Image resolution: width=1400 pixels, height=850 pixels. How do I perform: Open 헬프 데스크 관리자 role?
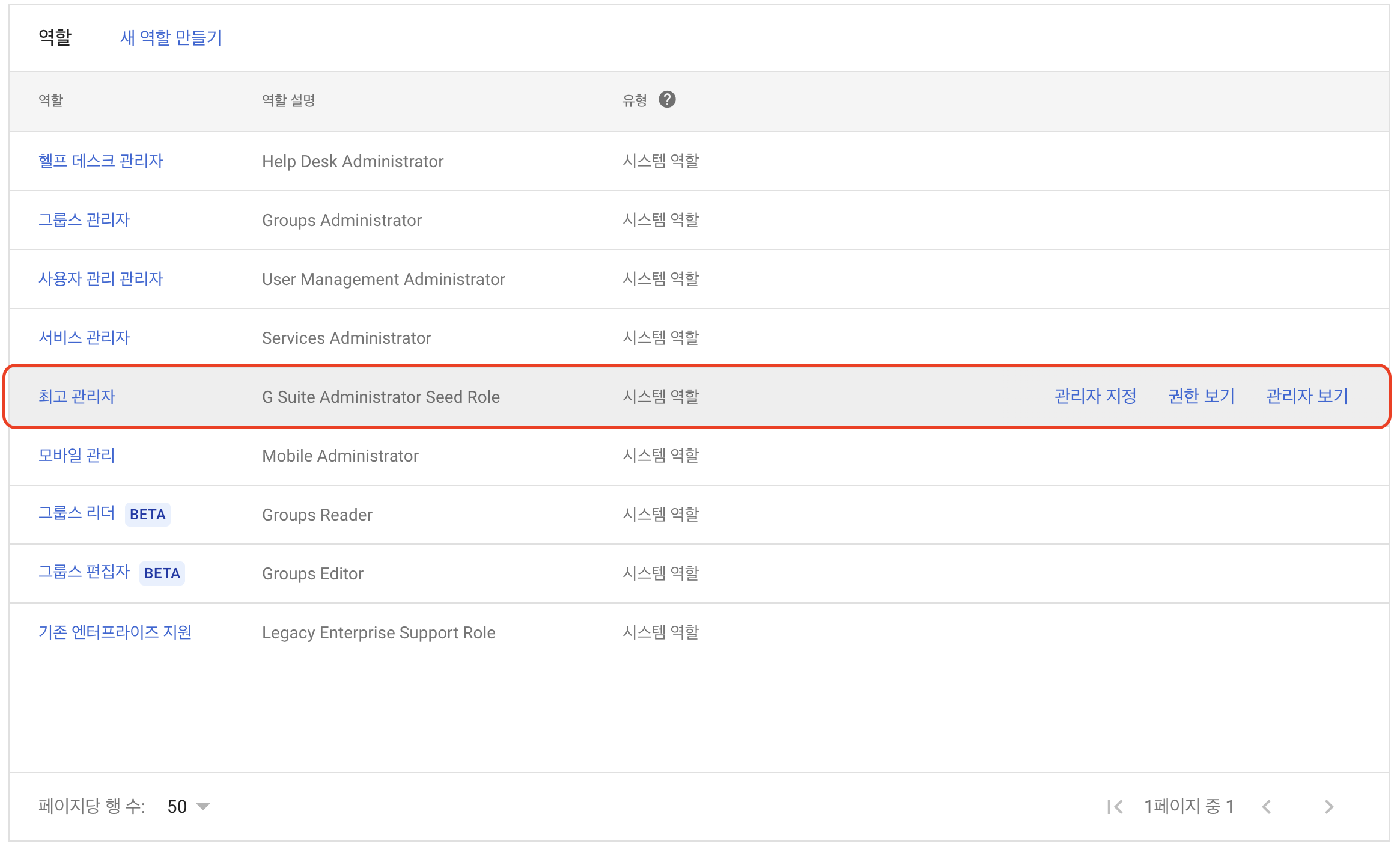100,161
